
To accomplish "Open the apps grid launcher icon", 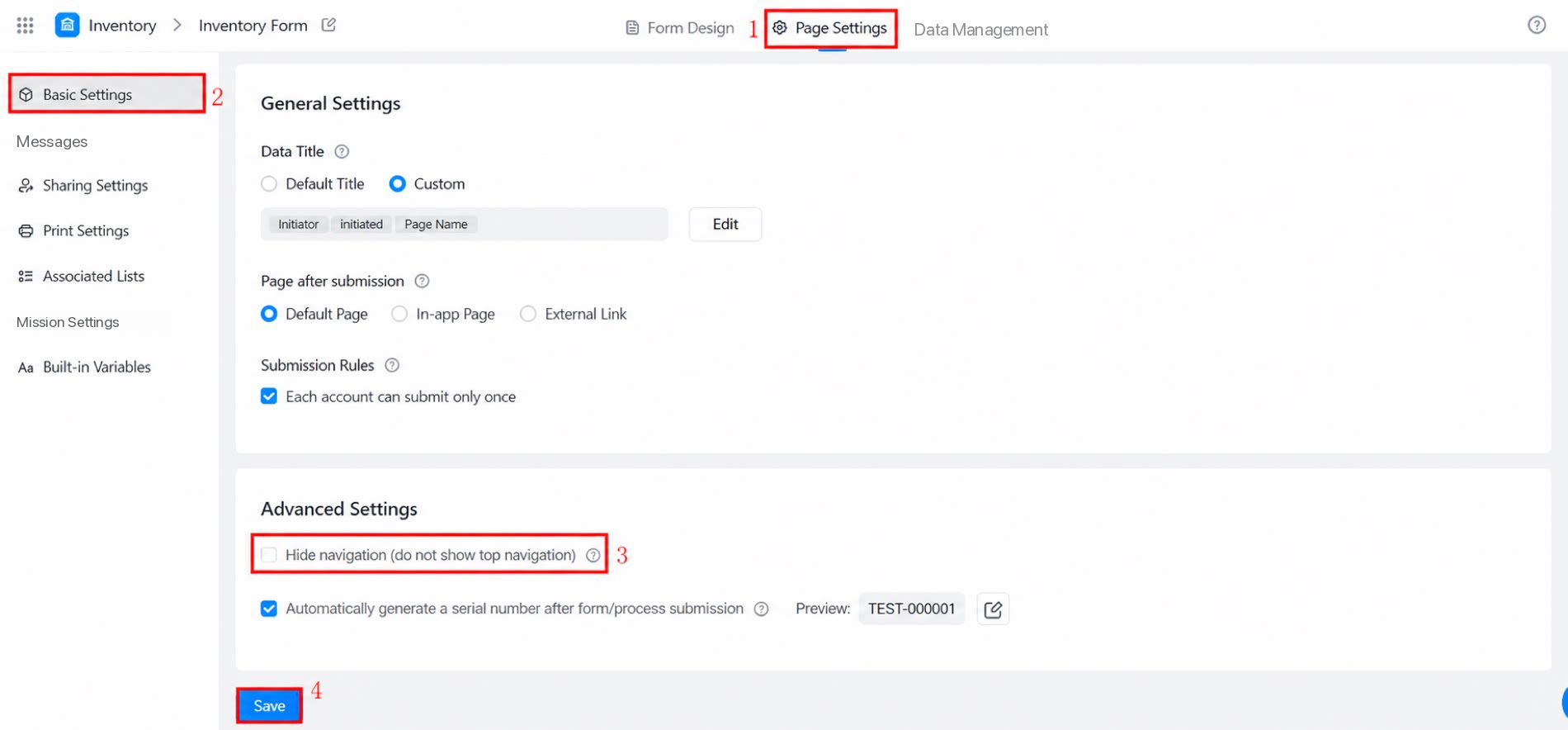I will point(26,26).
